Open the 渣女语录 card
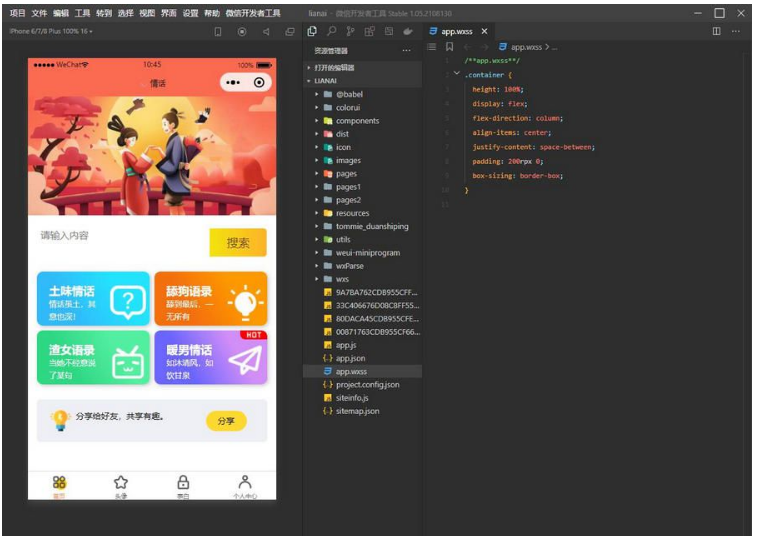This screenshot has width=760, height=536. tap(93, 358)
